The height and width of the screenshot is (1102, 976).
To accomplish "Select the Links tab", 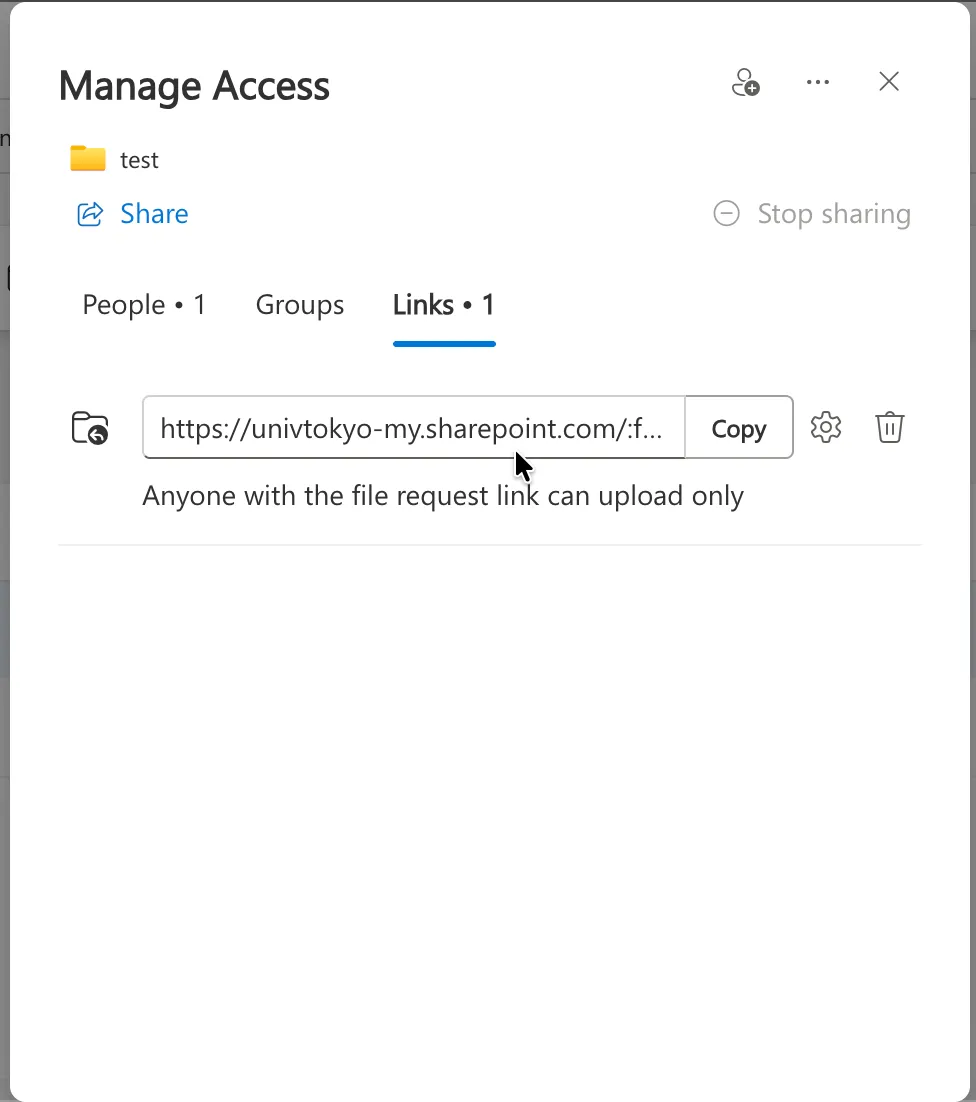I will [444, 305].
